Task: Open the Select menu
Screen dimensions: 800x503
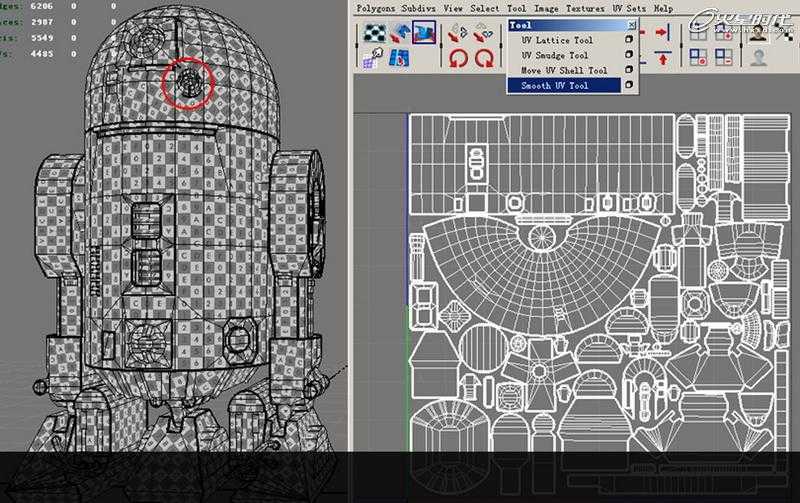Action: (x=485, y=9)
